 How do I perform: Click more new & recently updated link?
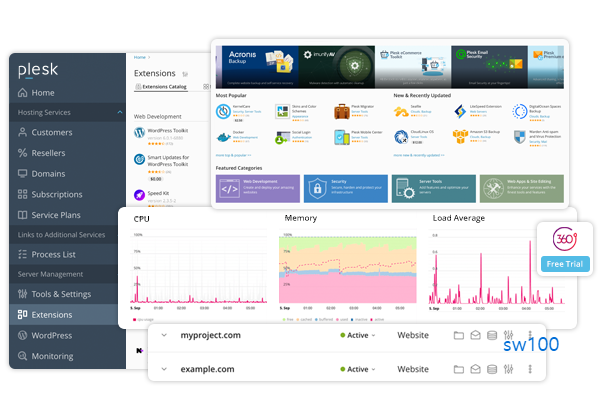[419, 155]
